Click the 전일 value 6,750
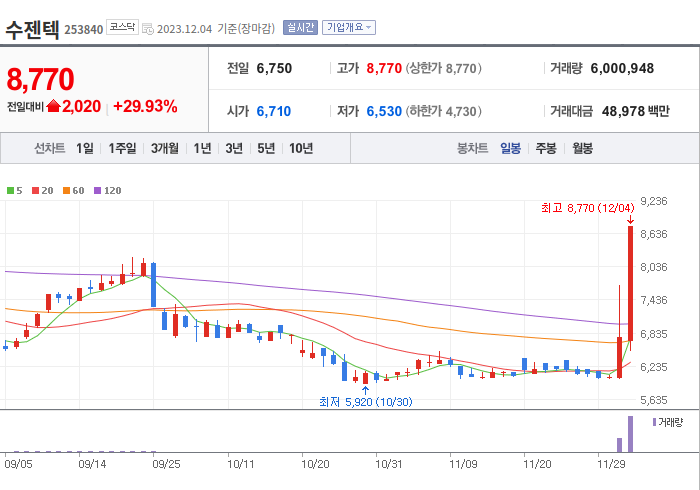700x490 pixels. click(x=274, y=68)
